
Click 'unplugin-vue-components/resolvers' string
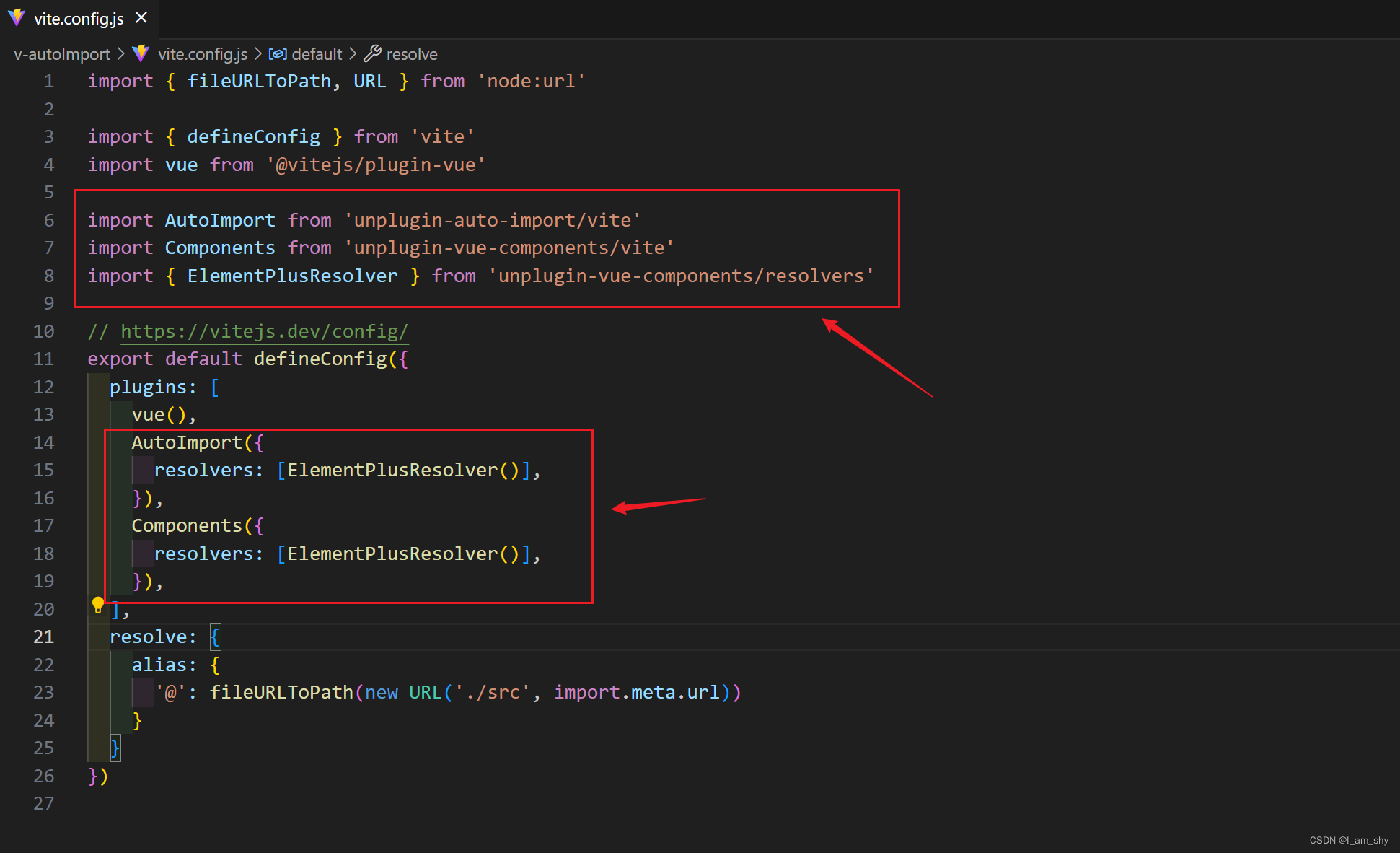coord(681,276)
